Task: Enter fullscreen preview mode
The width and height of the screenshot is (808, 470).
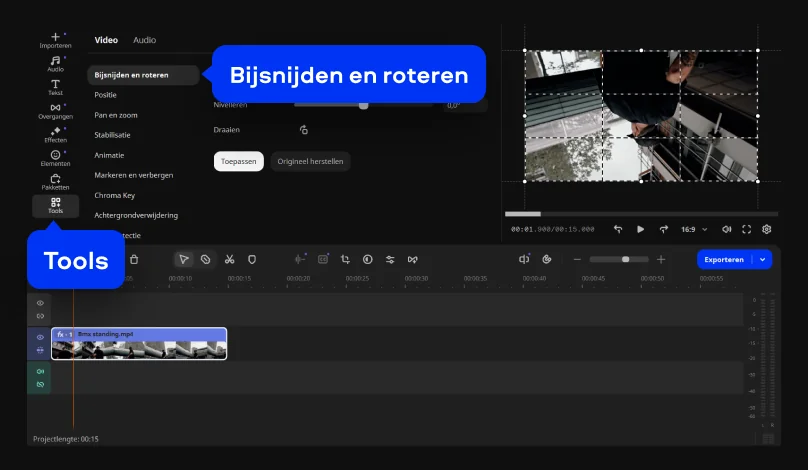Action: 746,229
